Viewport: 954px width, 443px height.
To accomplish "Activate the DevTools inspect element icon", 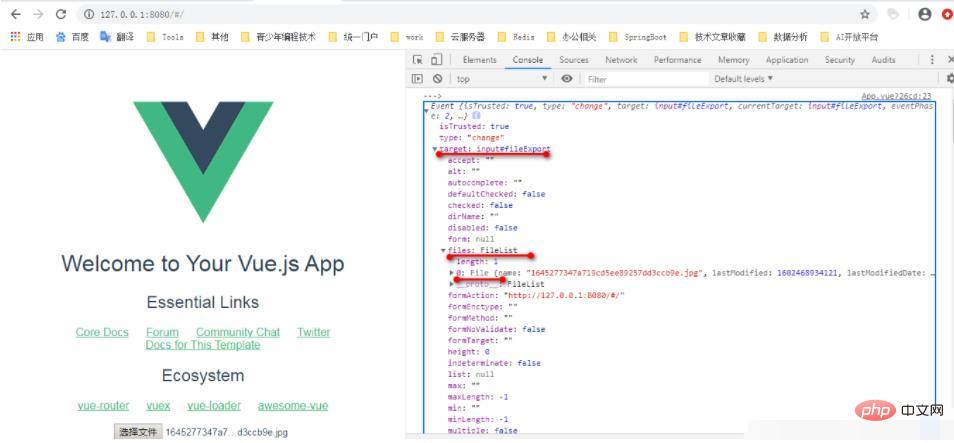I will click(417, 60).
